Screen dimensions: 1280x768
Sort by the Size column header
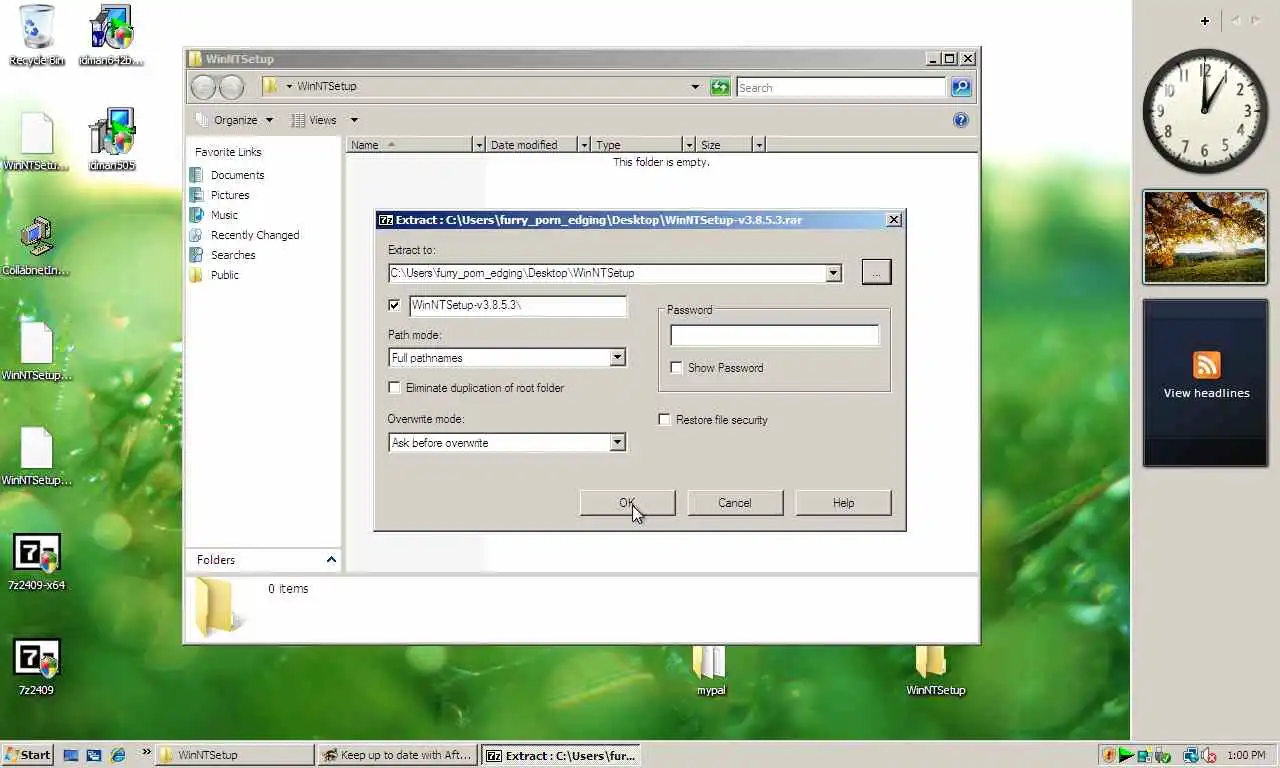tap(724, 145)
